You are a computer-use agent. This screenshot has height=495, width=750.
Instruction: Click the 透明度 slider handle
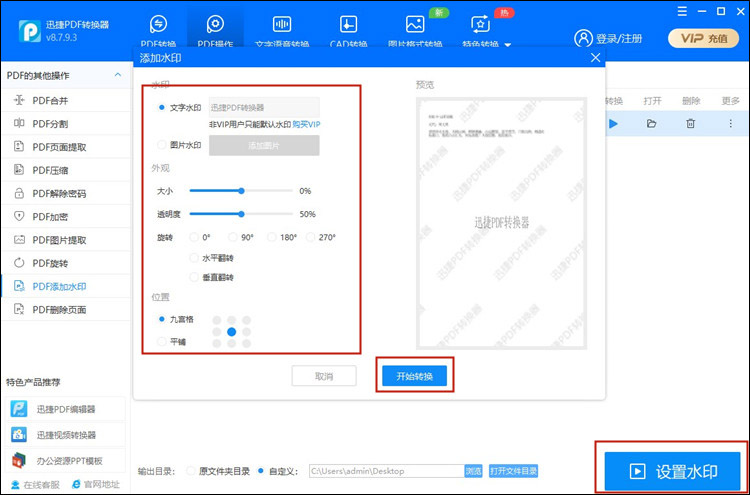[242, 214]
